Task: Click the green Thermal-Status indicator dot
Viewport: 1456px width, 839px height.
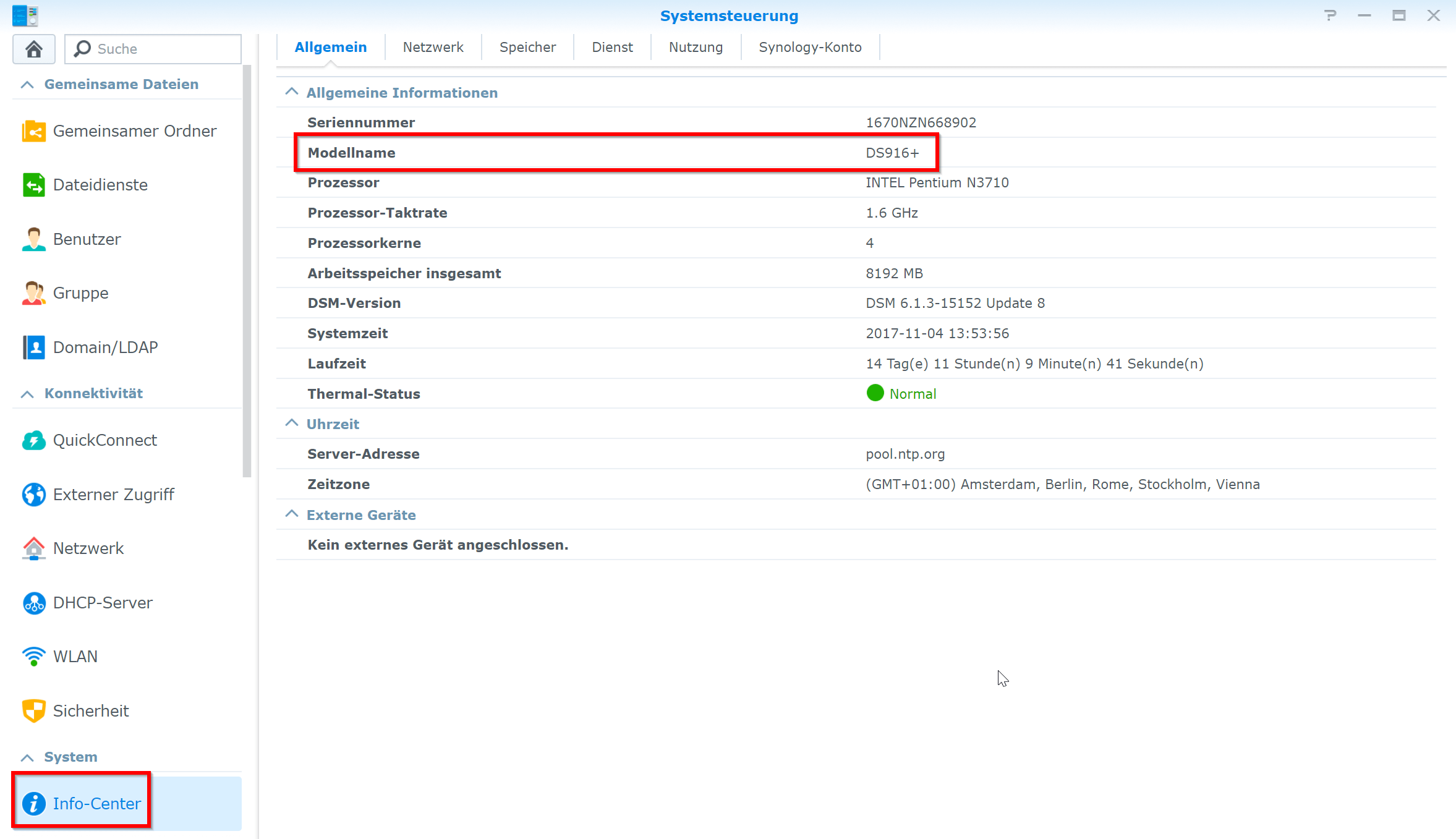Action: pyautogui.click(x=875, y=393)
